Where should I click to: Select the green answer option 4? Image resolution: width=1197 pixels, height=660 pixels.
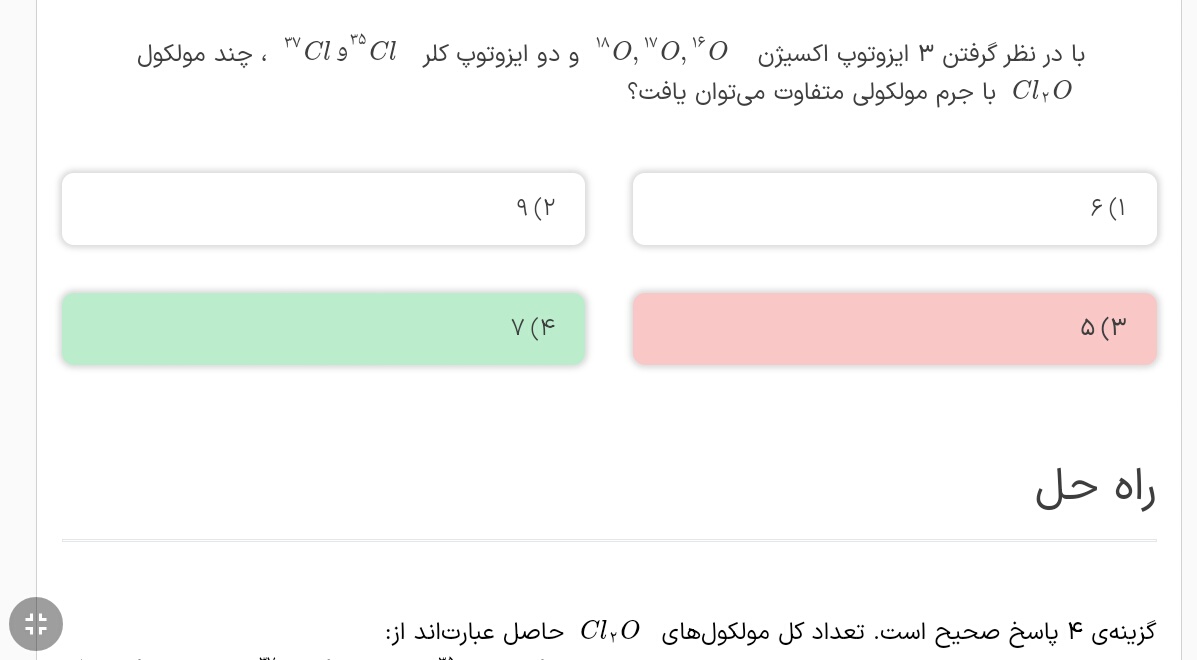[x=323, y=328]
